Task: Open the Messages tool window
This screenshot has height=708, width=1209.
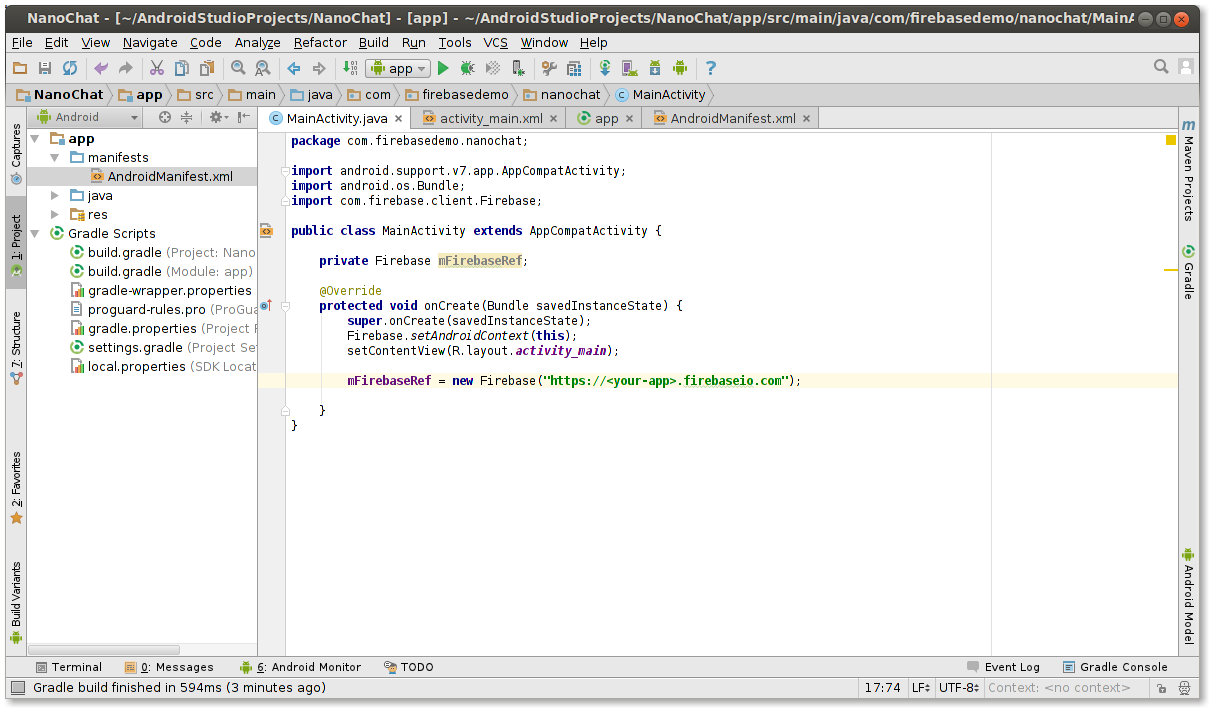Action: 169,667
